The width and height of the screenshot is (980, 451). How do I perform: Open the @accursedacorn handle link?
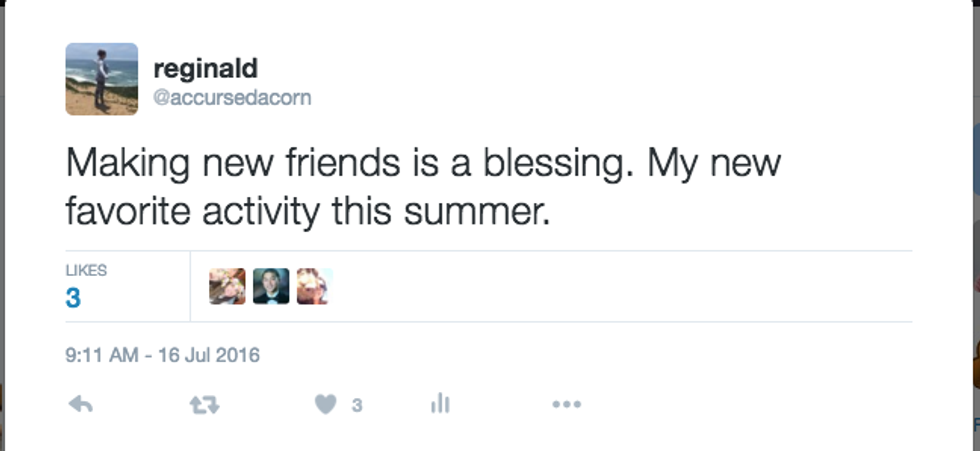point(231,98)
